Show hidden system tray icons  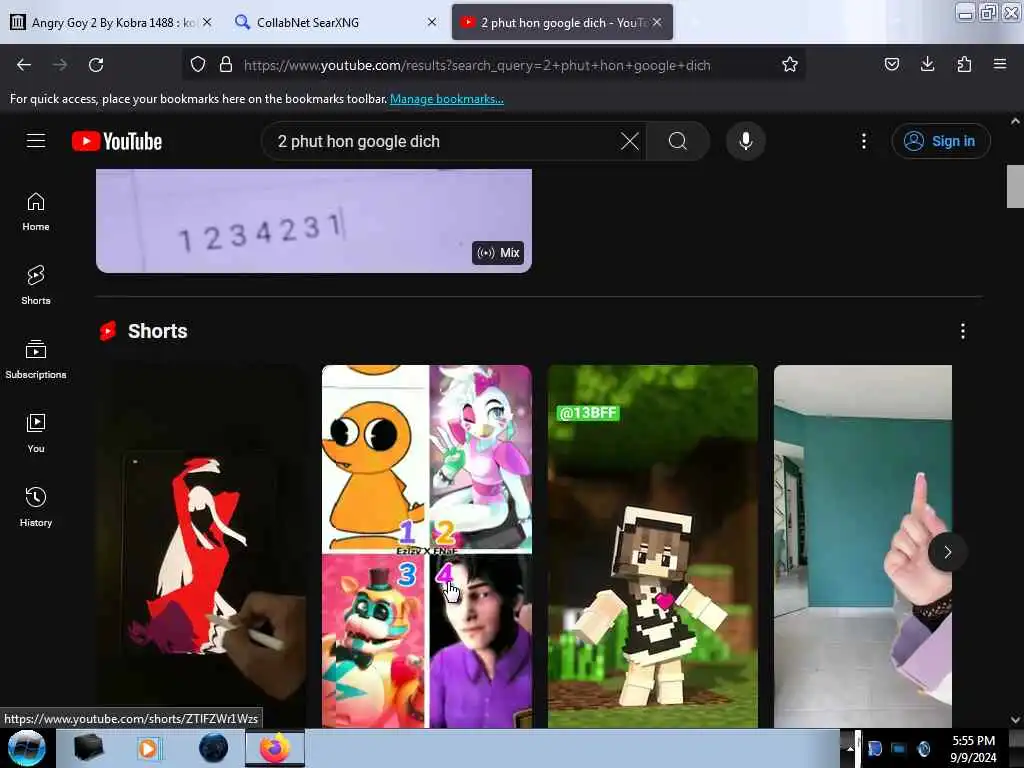(x=850, y=748)
